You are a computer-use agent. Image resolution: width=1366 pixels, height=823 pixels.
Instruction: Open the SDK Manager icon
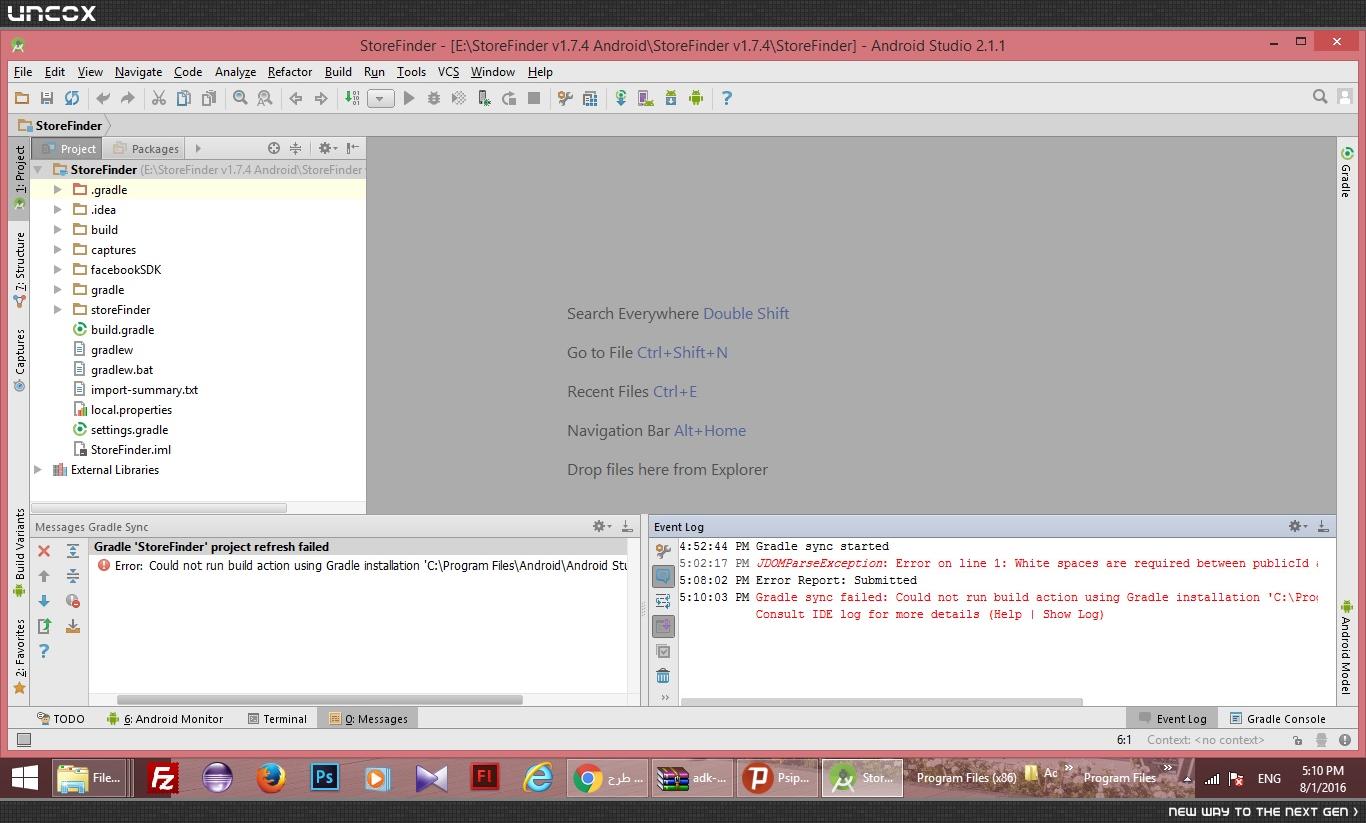point(671,98)
